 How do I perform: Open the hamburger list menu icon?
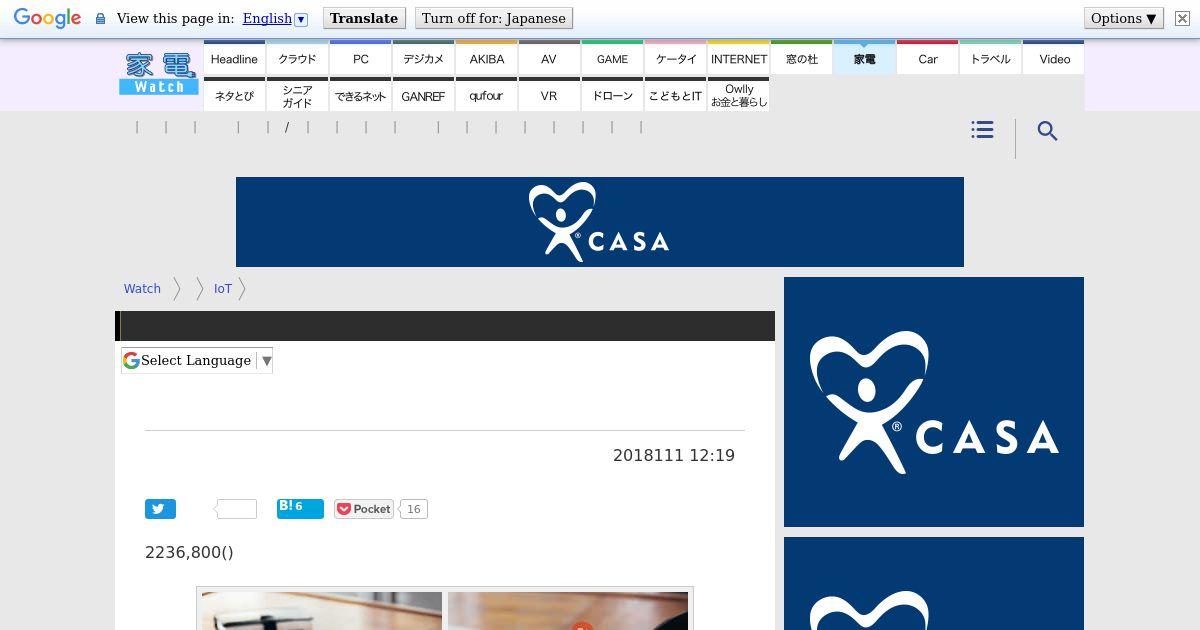[982, 130]
